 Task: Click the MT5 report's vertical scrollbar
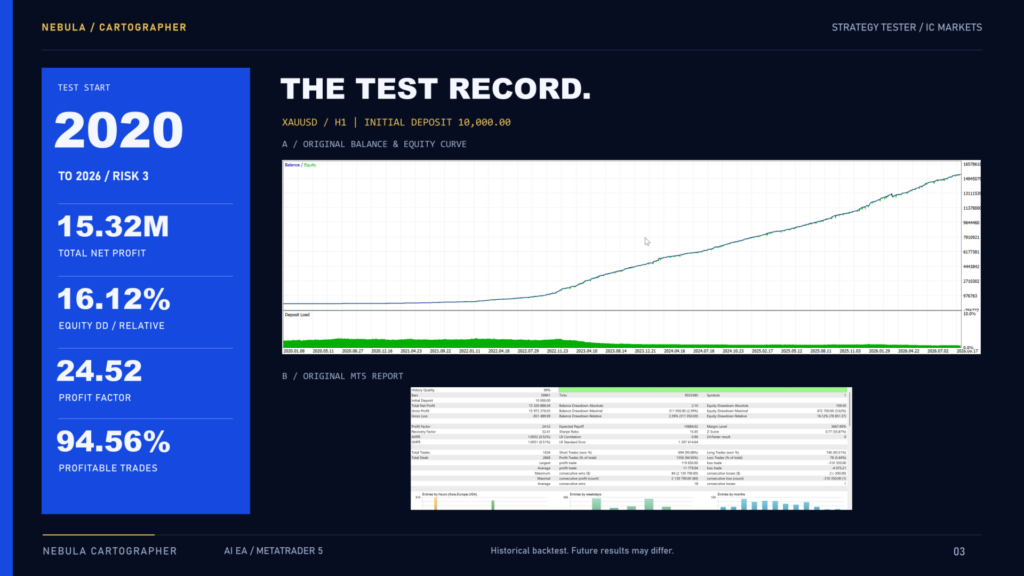click(850, 408)
